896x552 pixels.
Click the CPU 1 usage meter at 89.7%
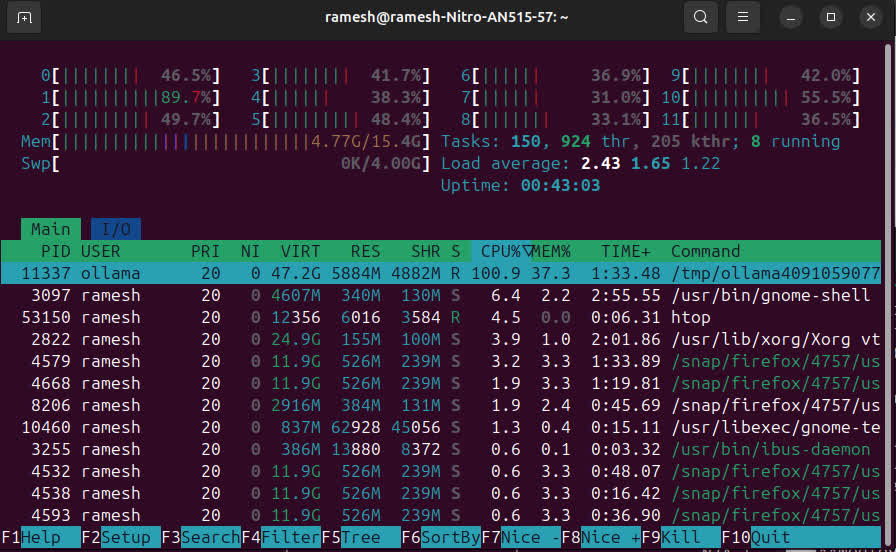[130, 98]
